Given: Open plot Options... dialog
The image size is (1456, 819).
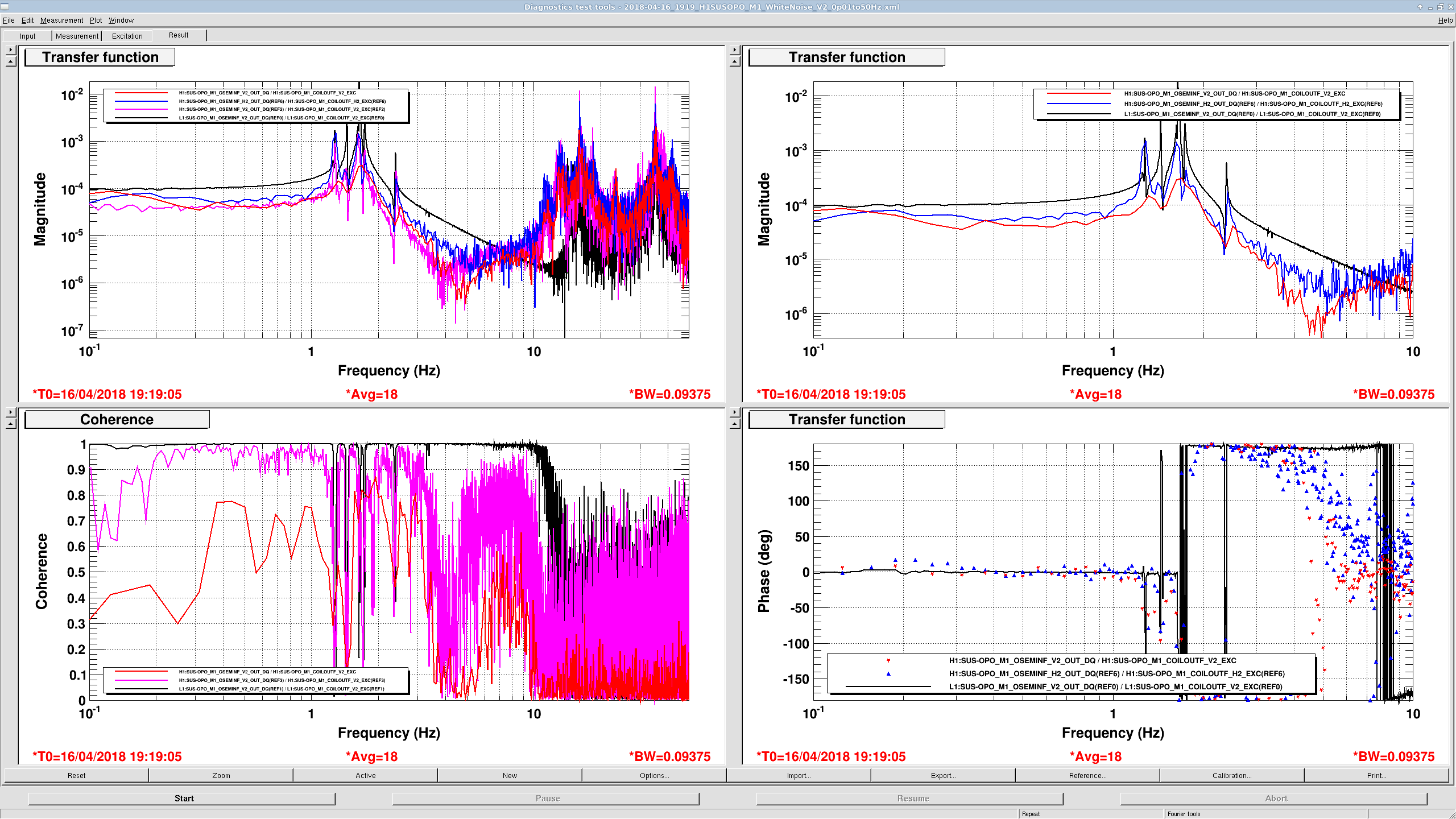Looking at the screenshot, I should 654,775.
